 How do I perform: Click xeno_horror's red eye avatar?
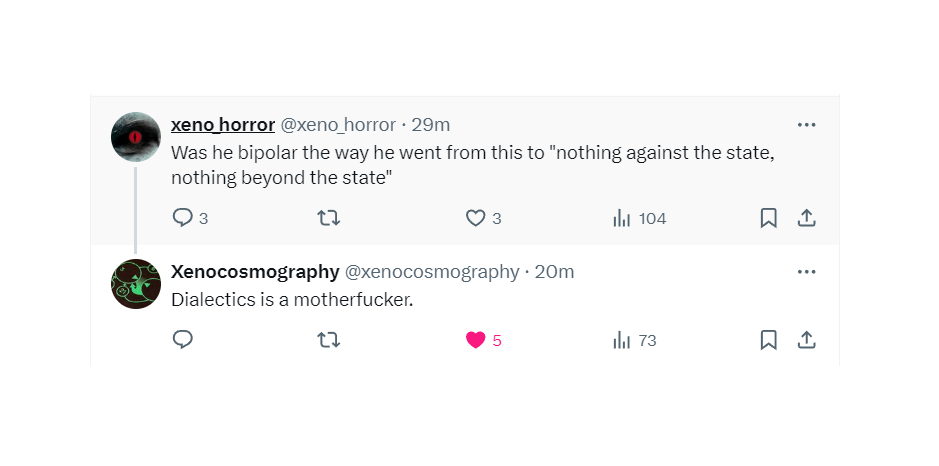[136, 136]
